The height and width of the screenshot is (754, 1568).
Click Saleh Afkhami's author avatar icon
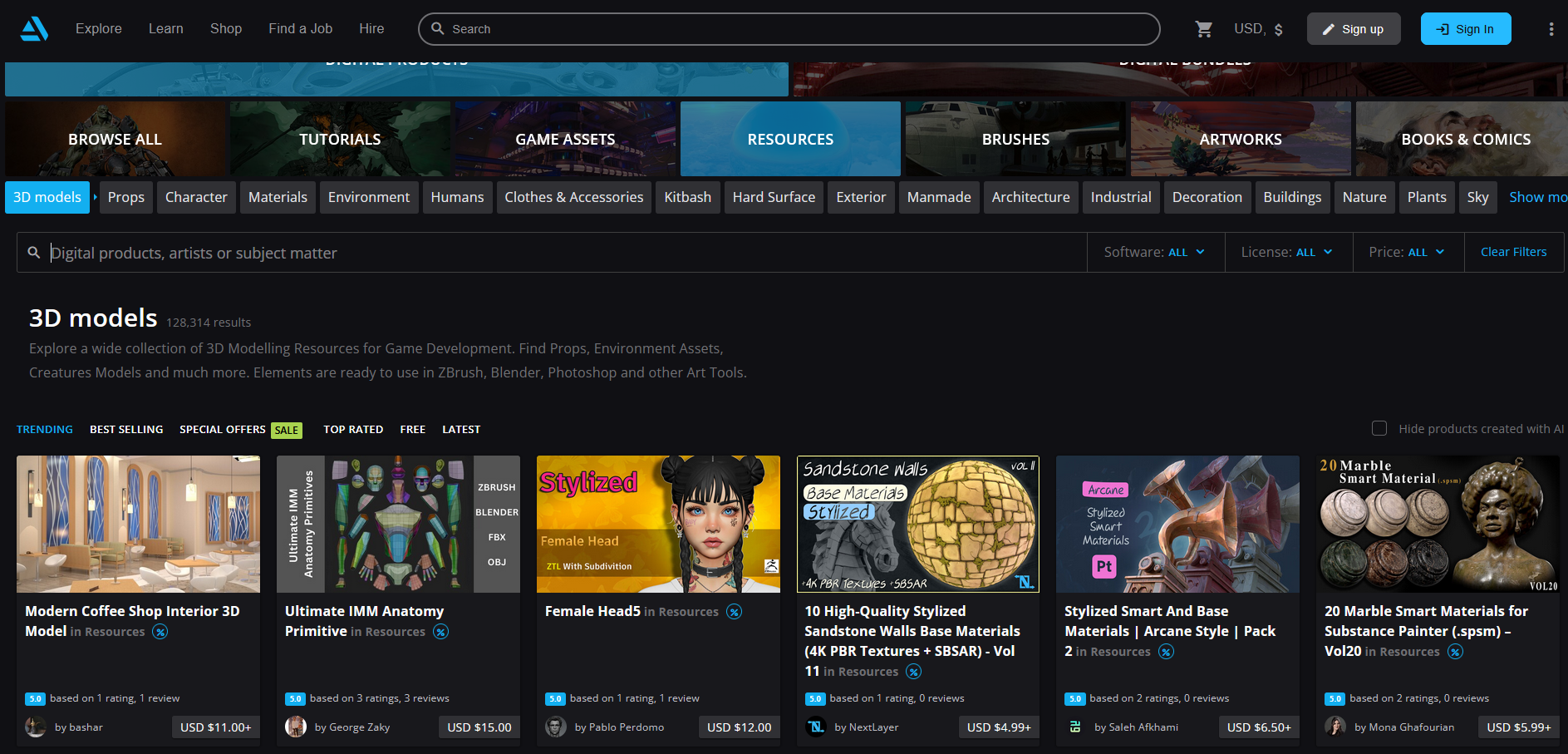click(x=1075, y=727)
